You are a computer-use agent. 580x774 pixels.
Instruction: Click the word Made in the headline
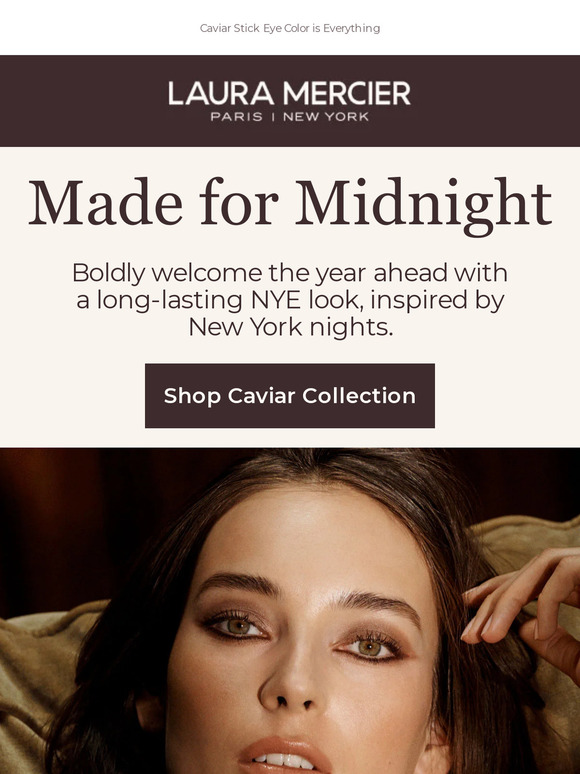click(x=105, y=202)
